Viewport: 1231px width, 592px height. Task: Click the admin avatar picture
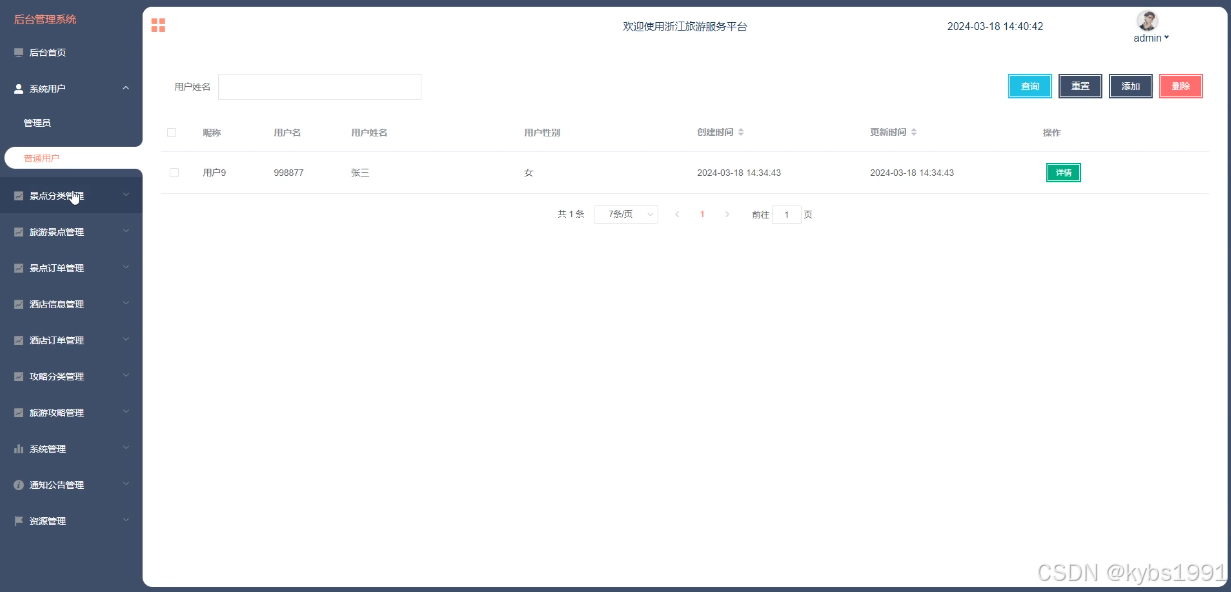(x=1148, y=20)
